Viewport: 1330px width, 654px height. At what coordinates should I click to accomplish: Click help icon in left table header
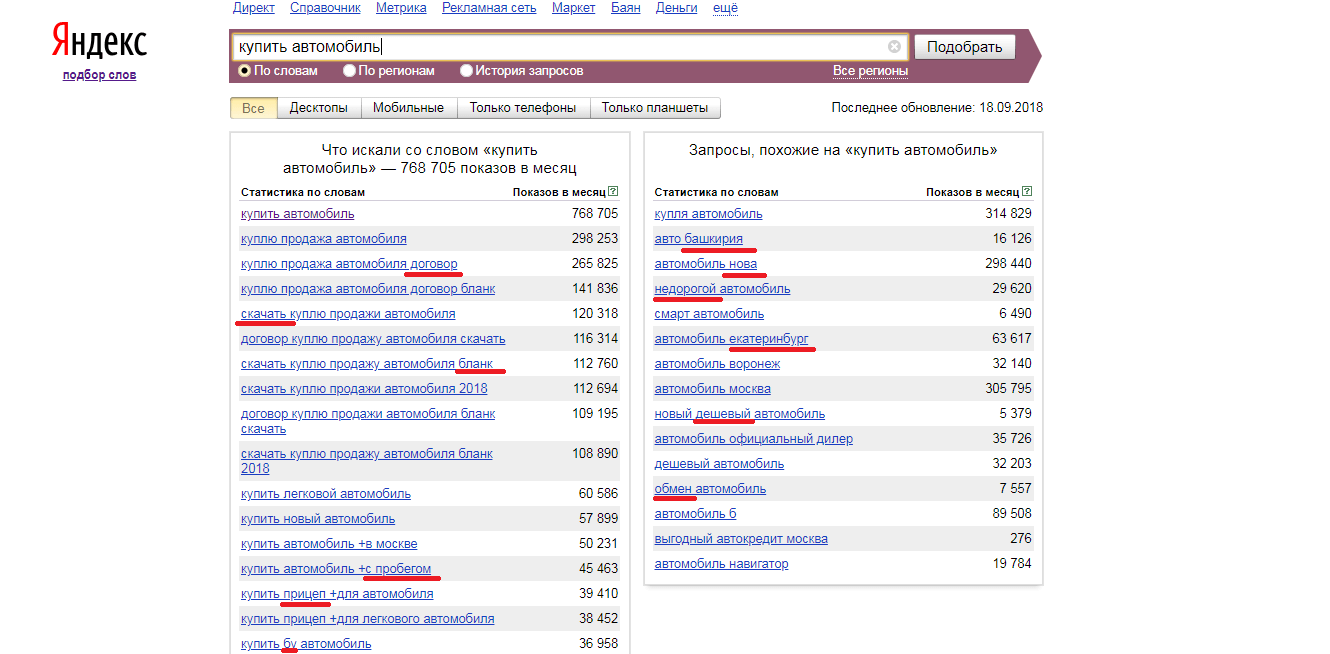pos(613,192)
